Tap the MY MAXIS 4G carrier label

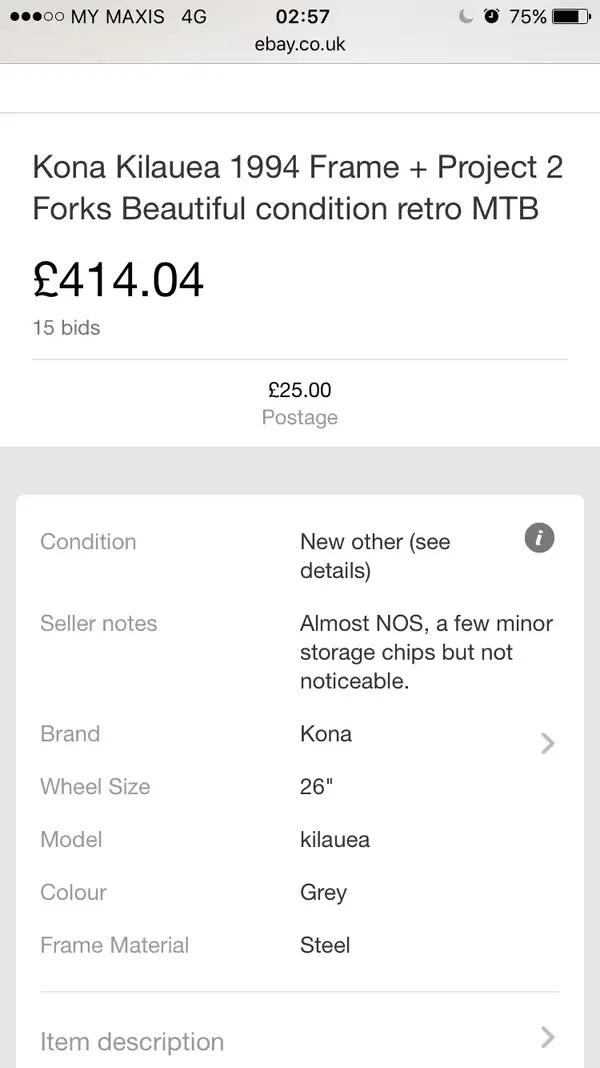pos(138,16)
